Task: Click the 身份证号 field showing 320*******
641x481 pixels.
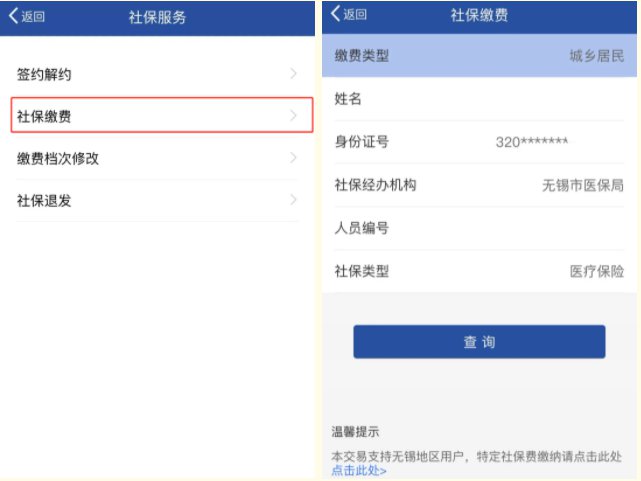Action: (x=479, y=142)
